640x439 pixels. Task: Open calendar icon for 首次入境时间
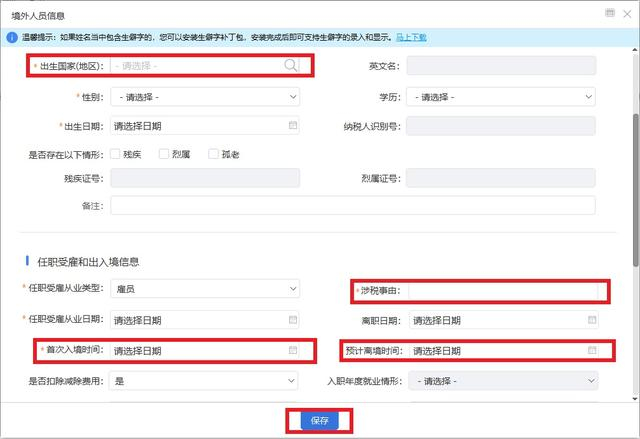(x=293, y=350)
